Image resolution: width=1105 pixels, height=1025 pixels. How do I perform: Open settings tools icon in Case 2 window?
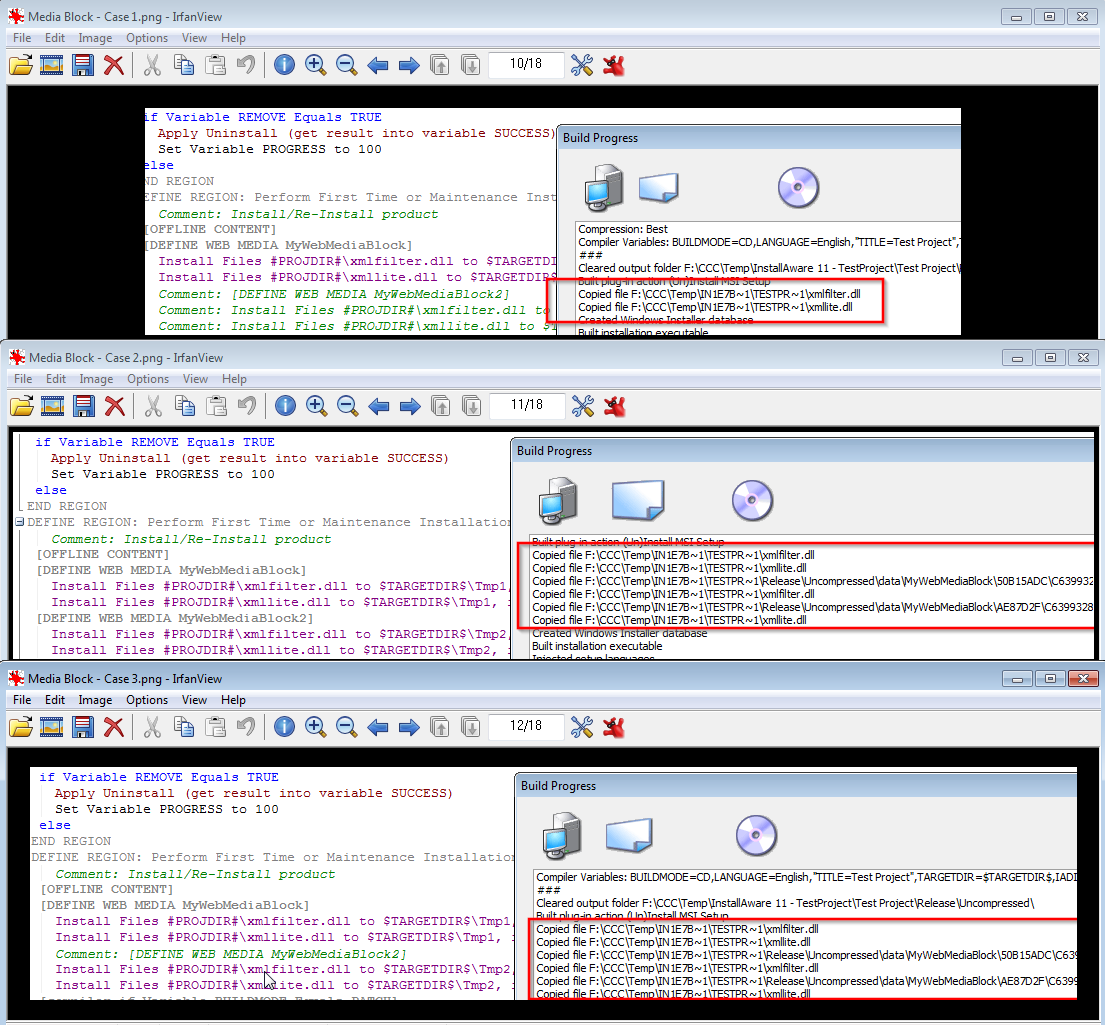click(x=583, y=407)
